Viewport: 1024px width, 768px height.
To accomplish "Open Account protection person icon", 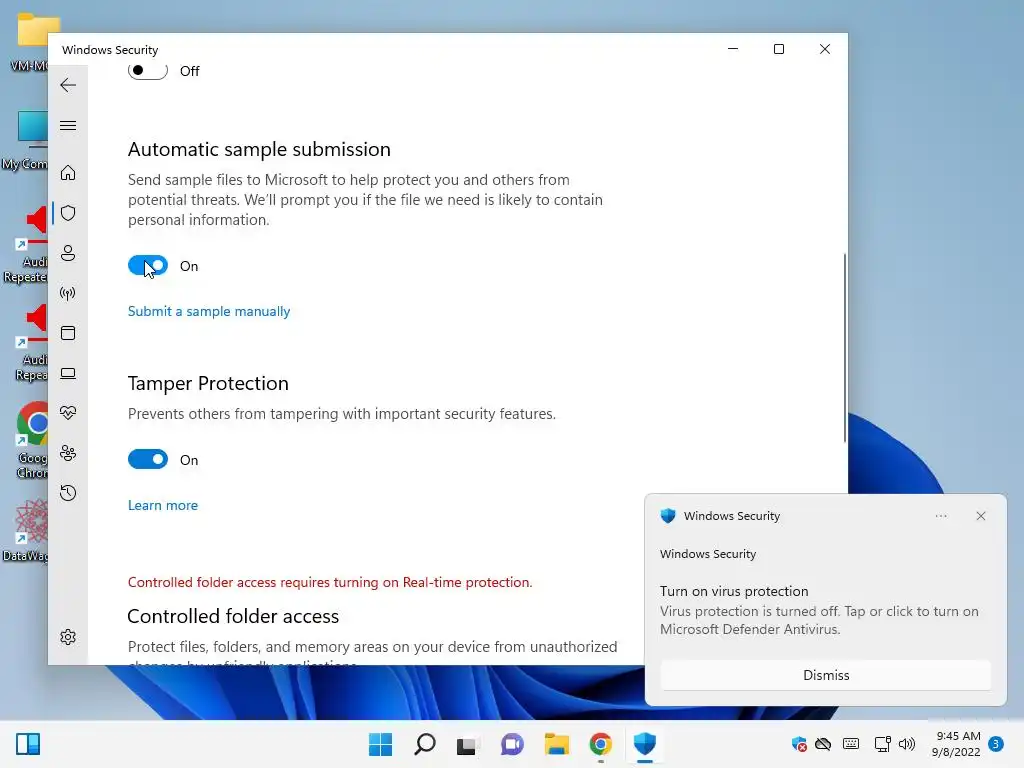I will (68, 253).
